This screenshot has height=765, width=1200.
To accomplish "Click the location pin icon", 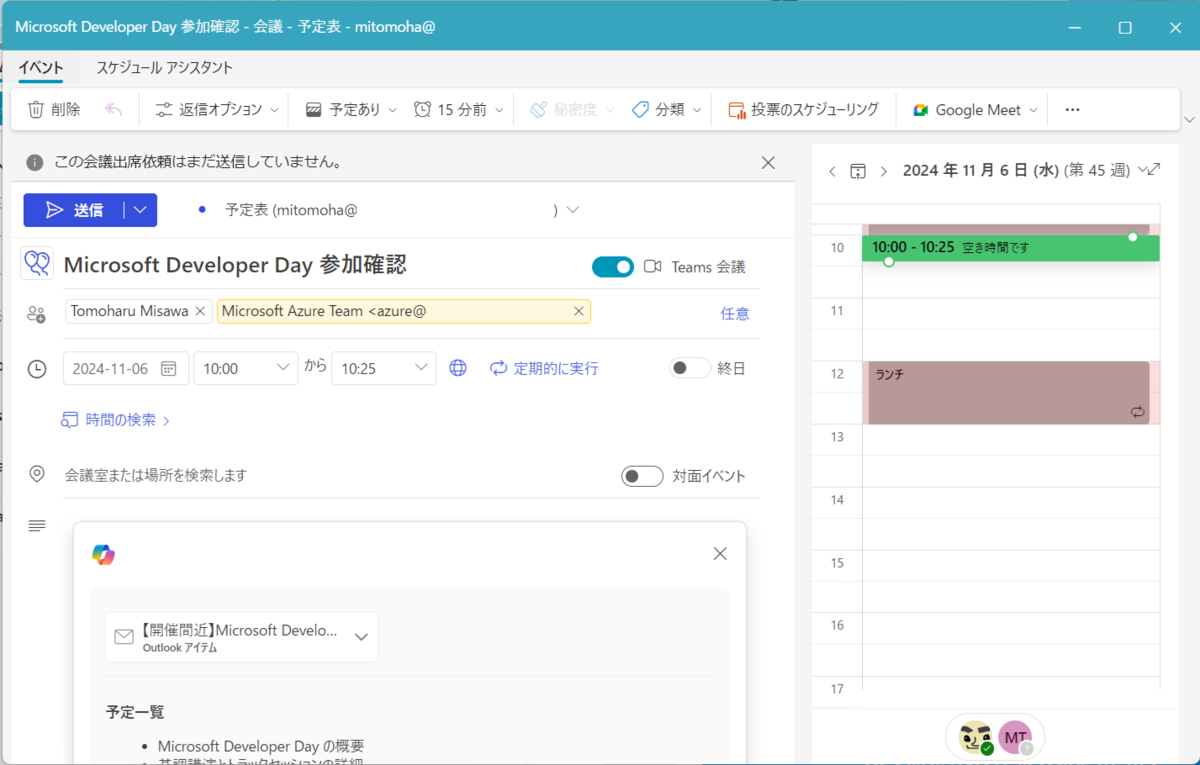I will click(x=37, y=474).
